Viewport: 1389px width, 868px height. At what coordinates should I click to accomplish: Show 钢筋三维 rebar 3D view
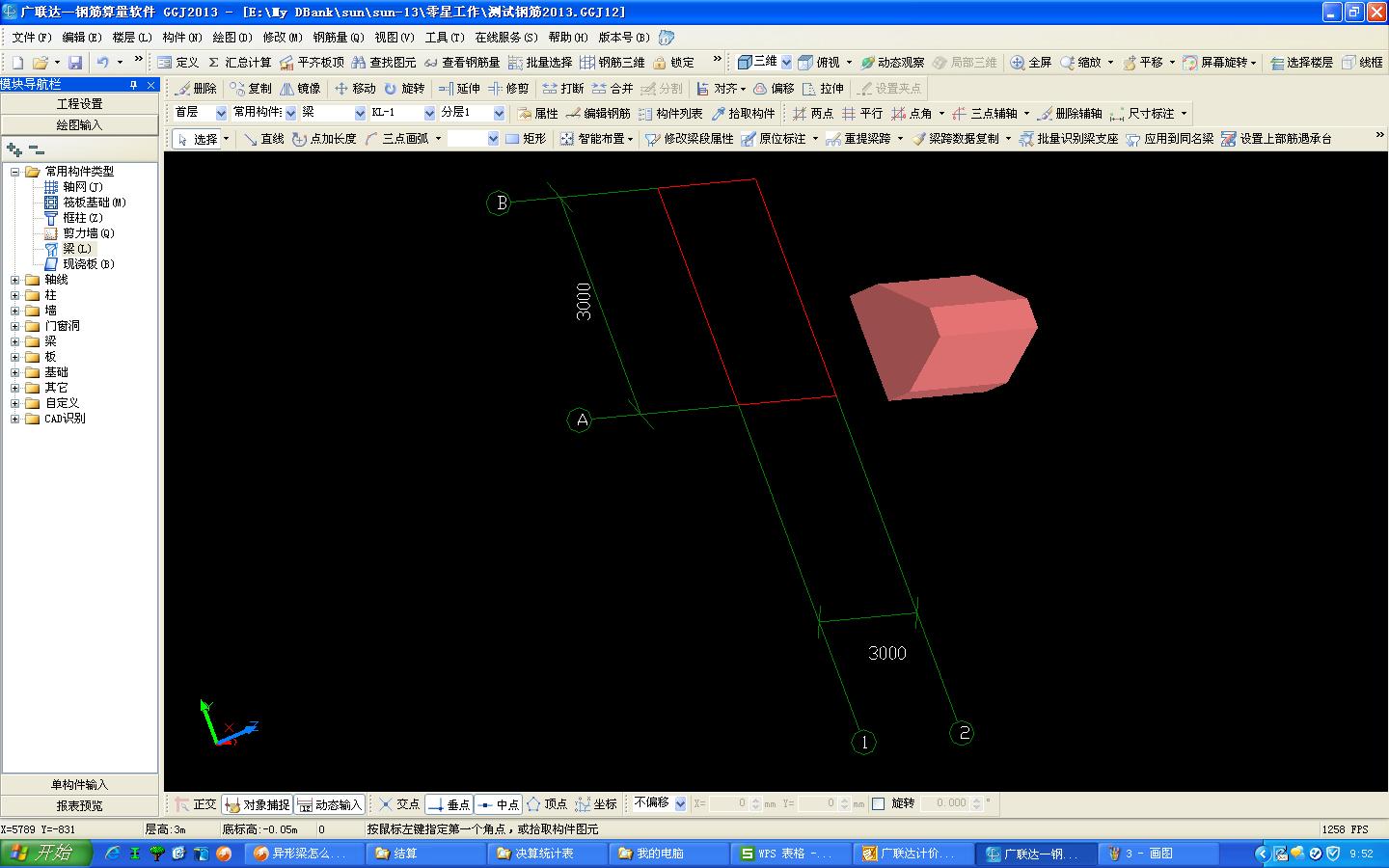[x=613, y=62]
